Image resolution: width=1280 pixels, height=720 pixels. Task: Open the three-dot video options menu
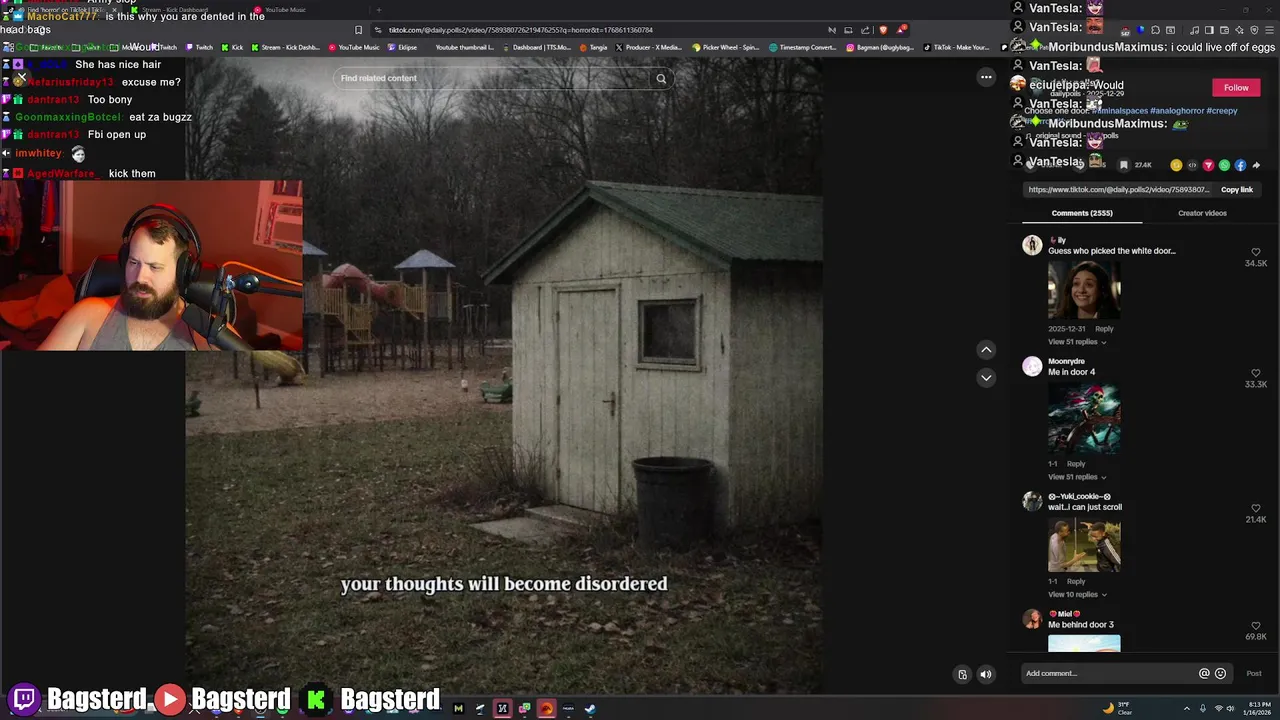coord(986,77)
